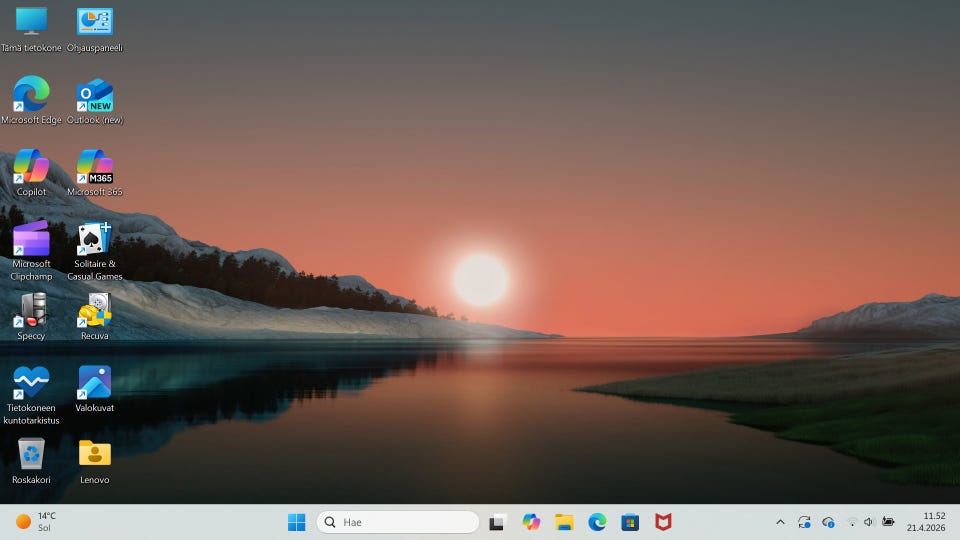The width and height of the screenshot is (960, 540).
Task: Click the Hae search box
Action: pyautogui.click(x=398, y=522)
